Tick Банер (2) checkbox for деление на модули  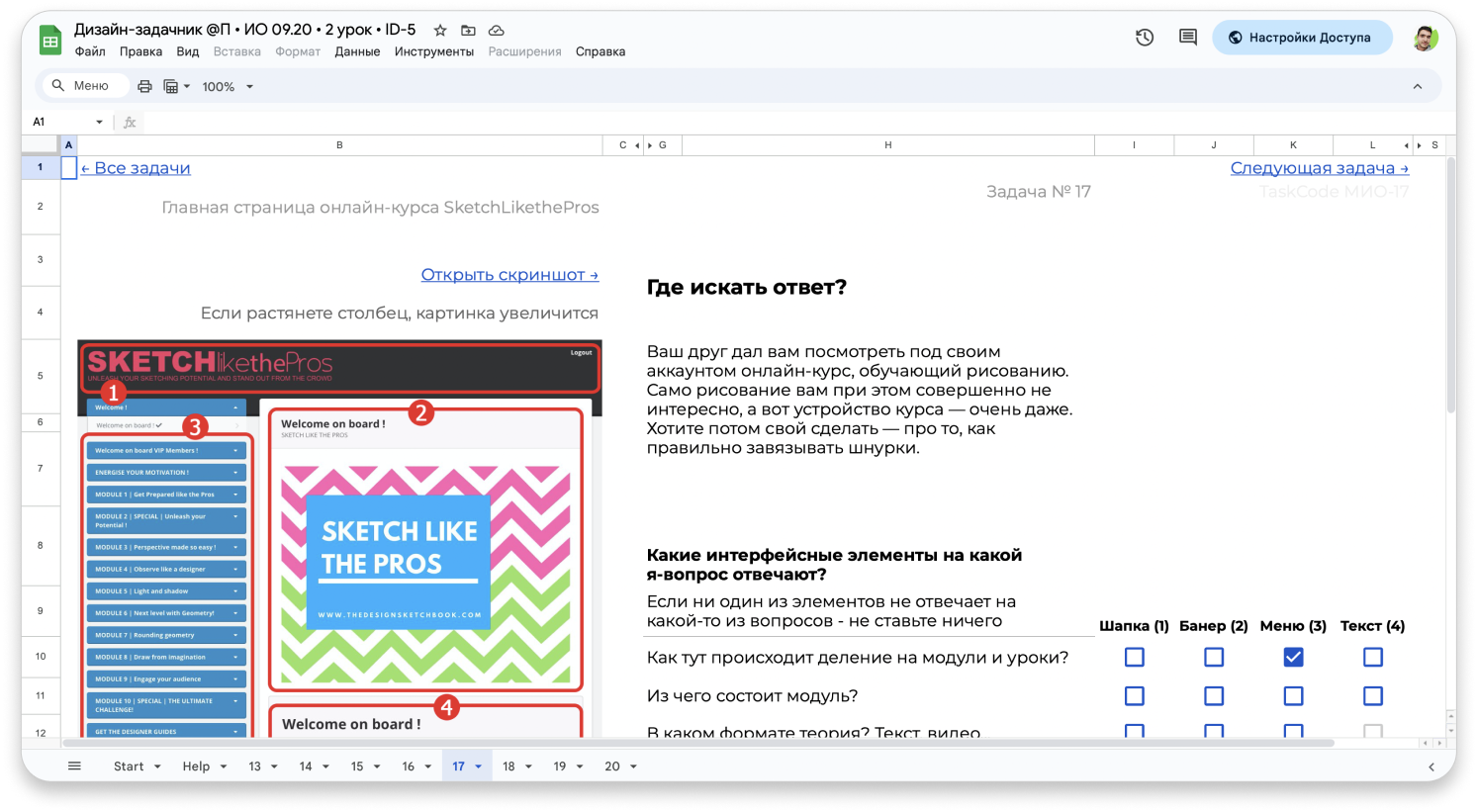click(x=1214, y=657)
